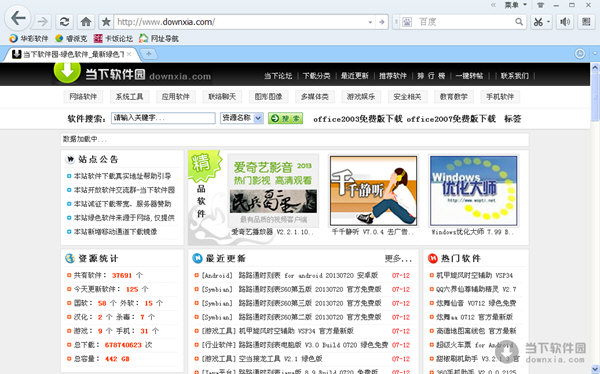Click the 标签 link
Viewport: 600px width, 374px height.
513,119
